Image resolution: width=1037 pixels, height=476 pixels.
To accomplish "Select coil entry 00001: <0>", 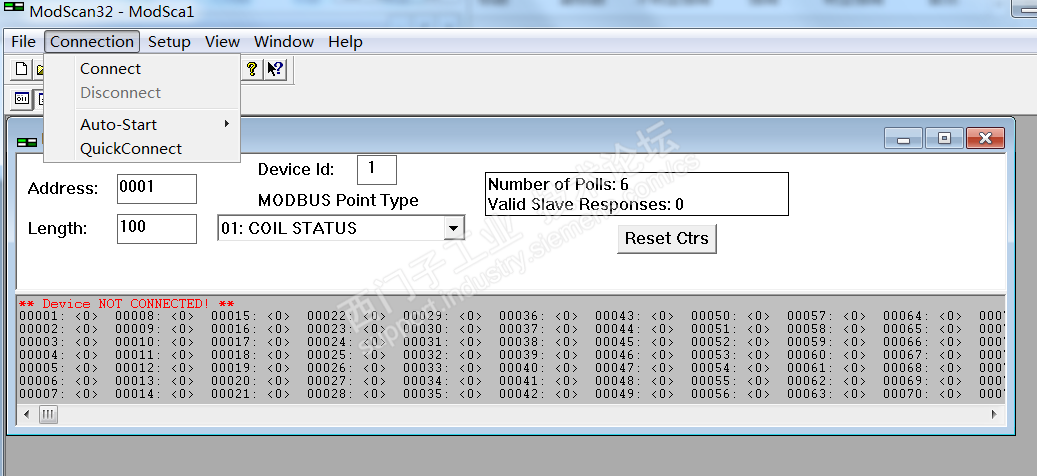I will point(59,316).
